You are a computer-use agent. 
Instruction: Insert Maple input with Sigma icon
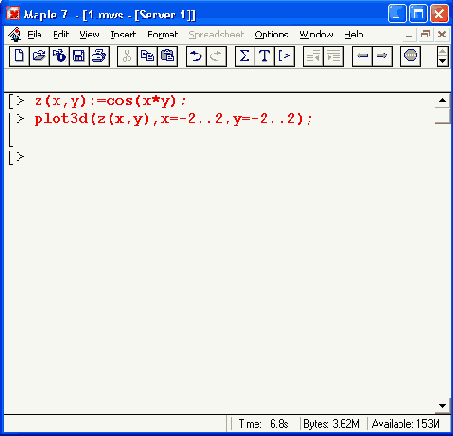tap(245, 56)
